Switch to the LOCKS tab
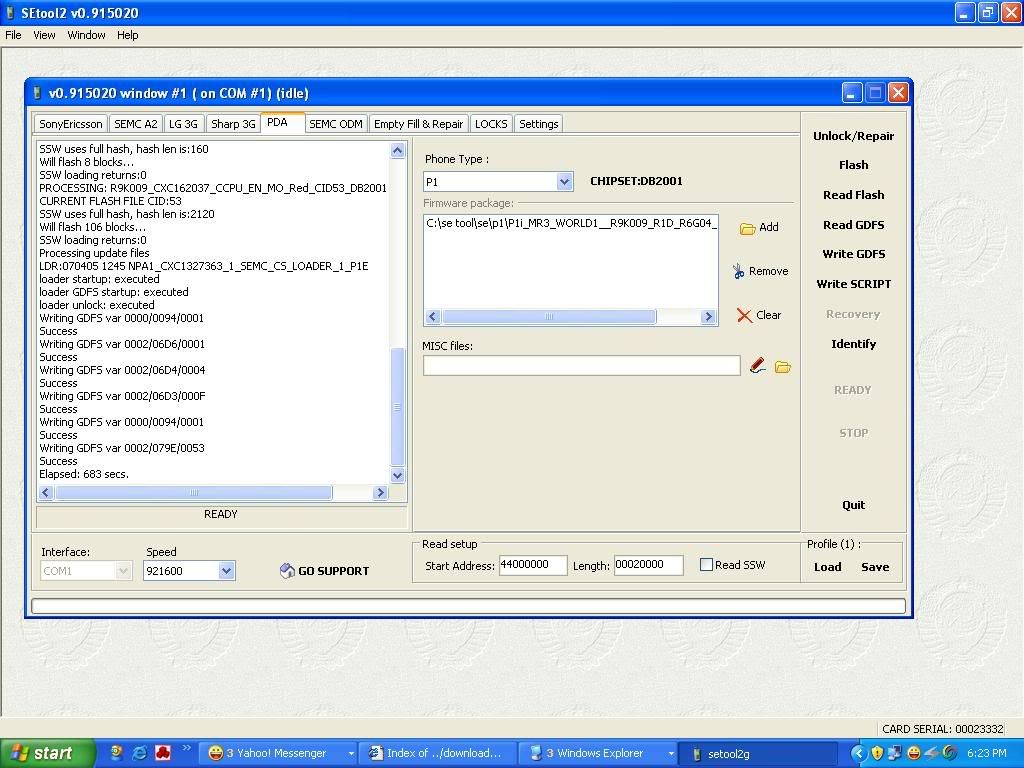The image size is (1024, 768). pyautogui.click(x=491, y=124)
